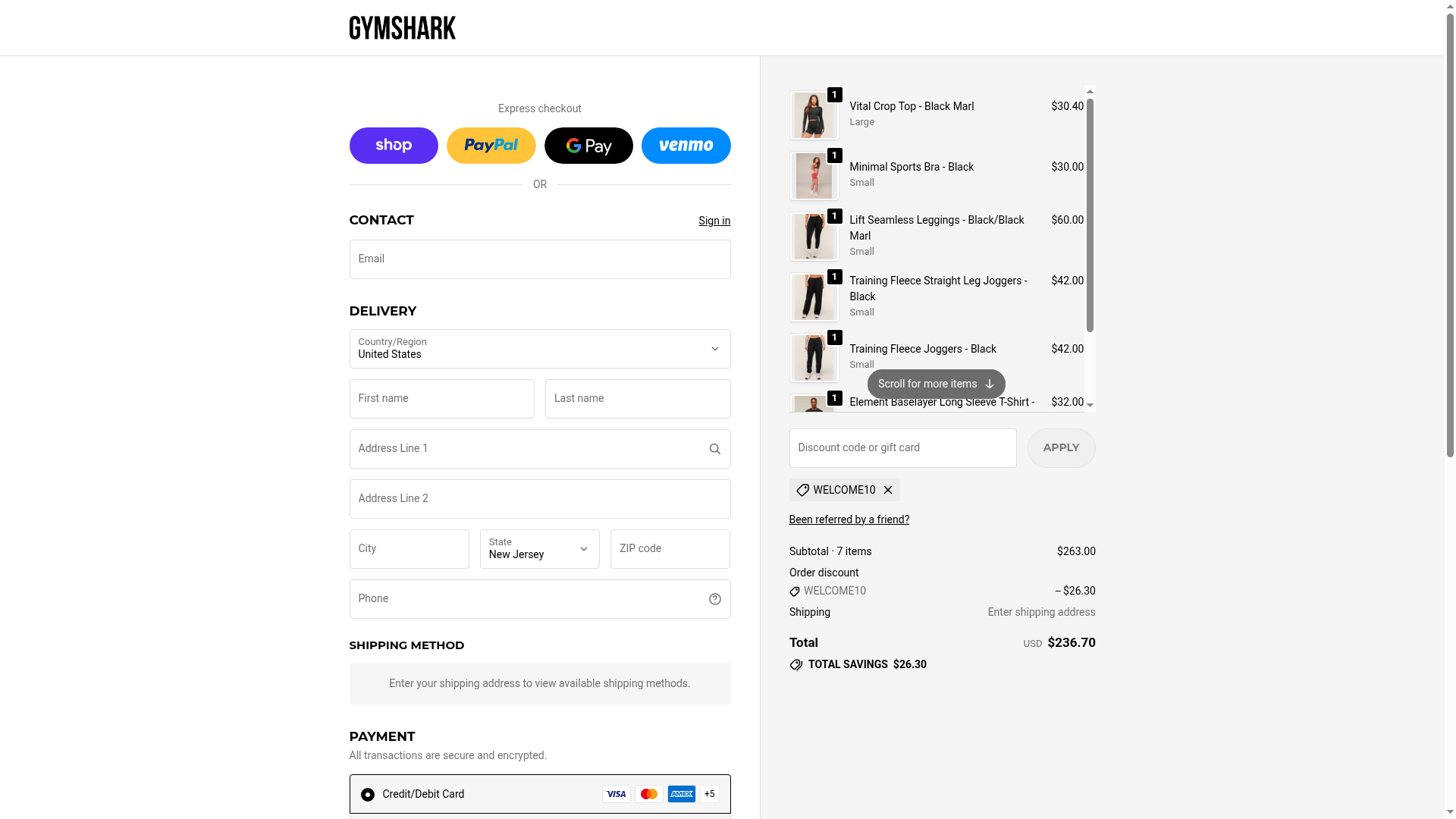Expand the State dropdown showing New Jersey
The height and width of the screenshot is (819, 1456).
pyautogui.click(x=540, y=549)
